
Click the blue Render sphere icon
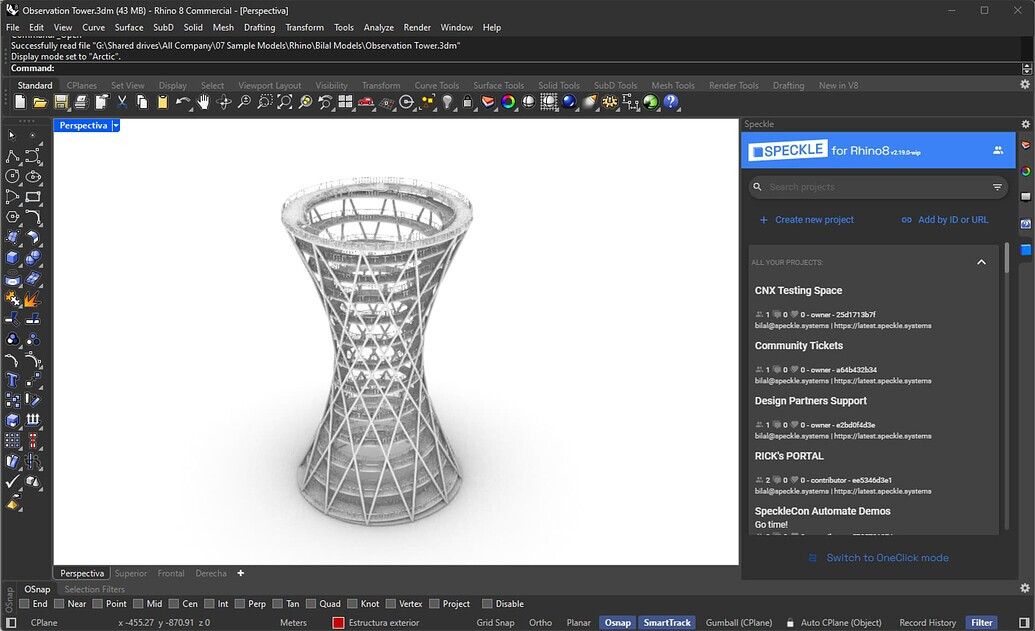click(569, 102)
